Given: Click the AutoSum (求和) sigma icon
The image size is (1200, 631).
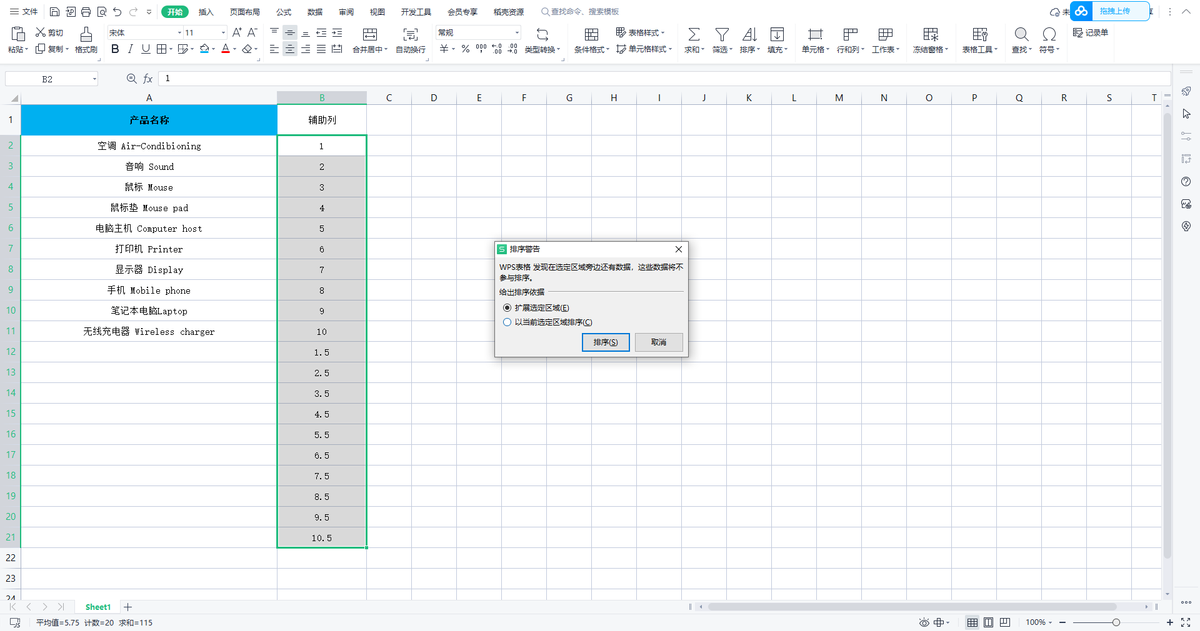Looking at the screenshot, I should pos(693,34).
